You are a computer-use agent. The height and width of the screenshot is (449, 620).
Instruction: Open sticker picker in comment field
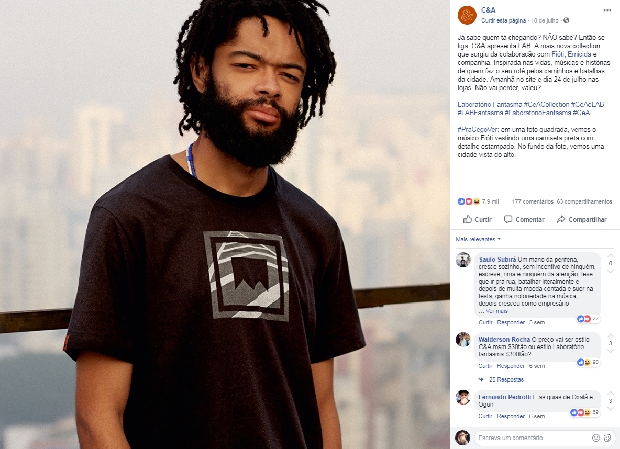coord(608,438)
